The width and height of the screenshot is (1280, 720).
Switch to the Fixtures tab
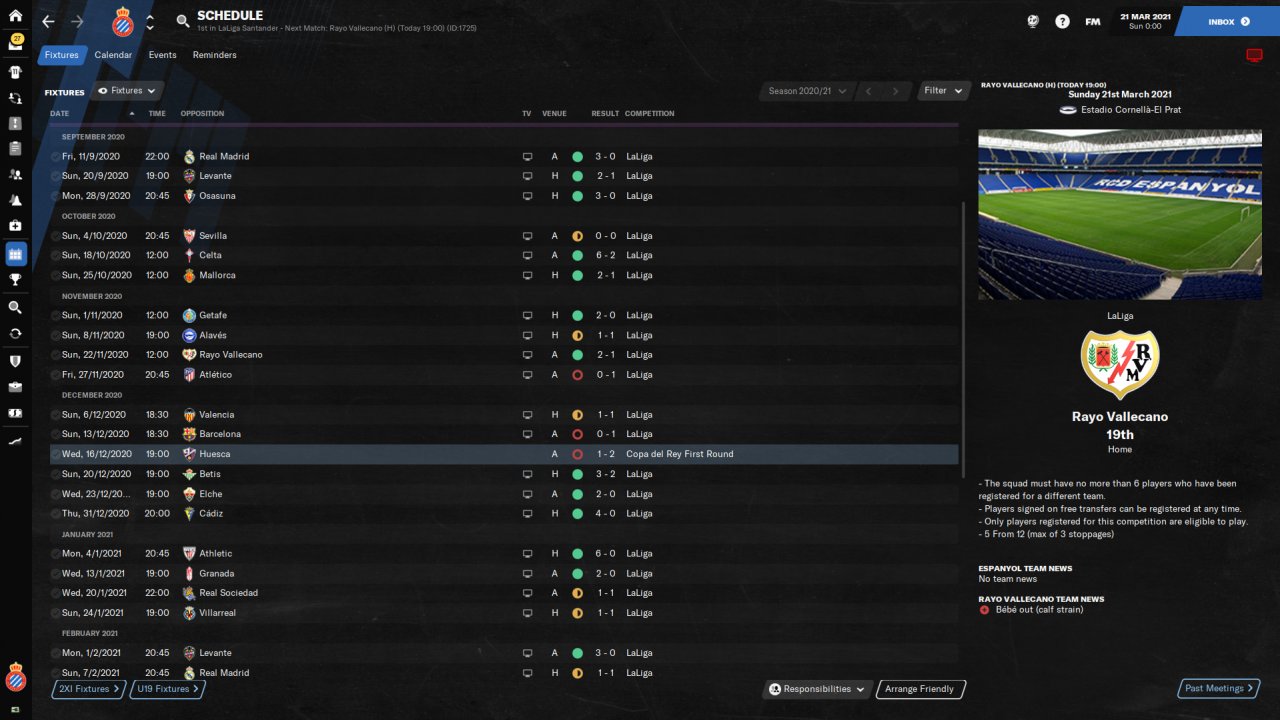tap(61, 55)
